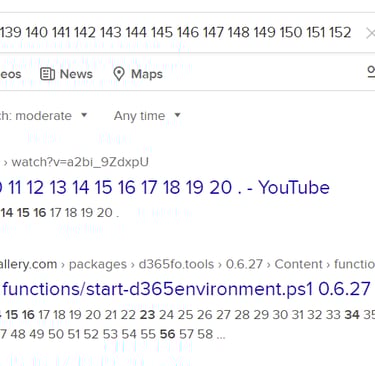Screen dimensions: 375x366
Task: Click the arrow next to Safe search moderate
Action: 84,115
